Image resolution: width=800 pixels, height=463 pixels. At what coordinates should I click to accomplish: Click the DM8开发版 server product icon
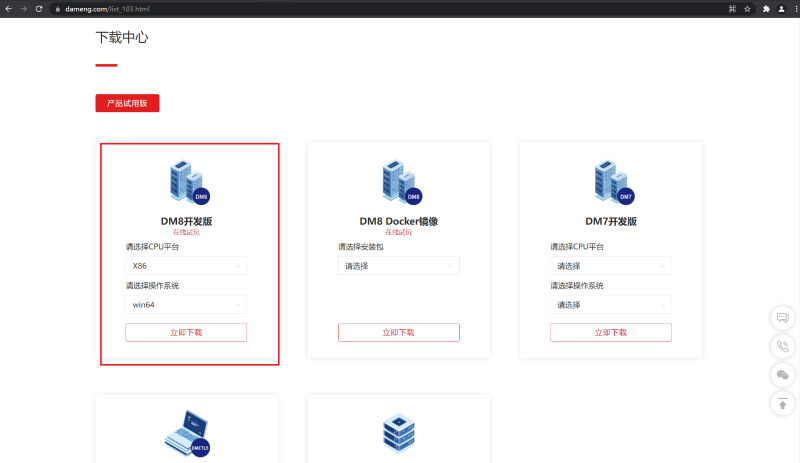click(189, 182)
